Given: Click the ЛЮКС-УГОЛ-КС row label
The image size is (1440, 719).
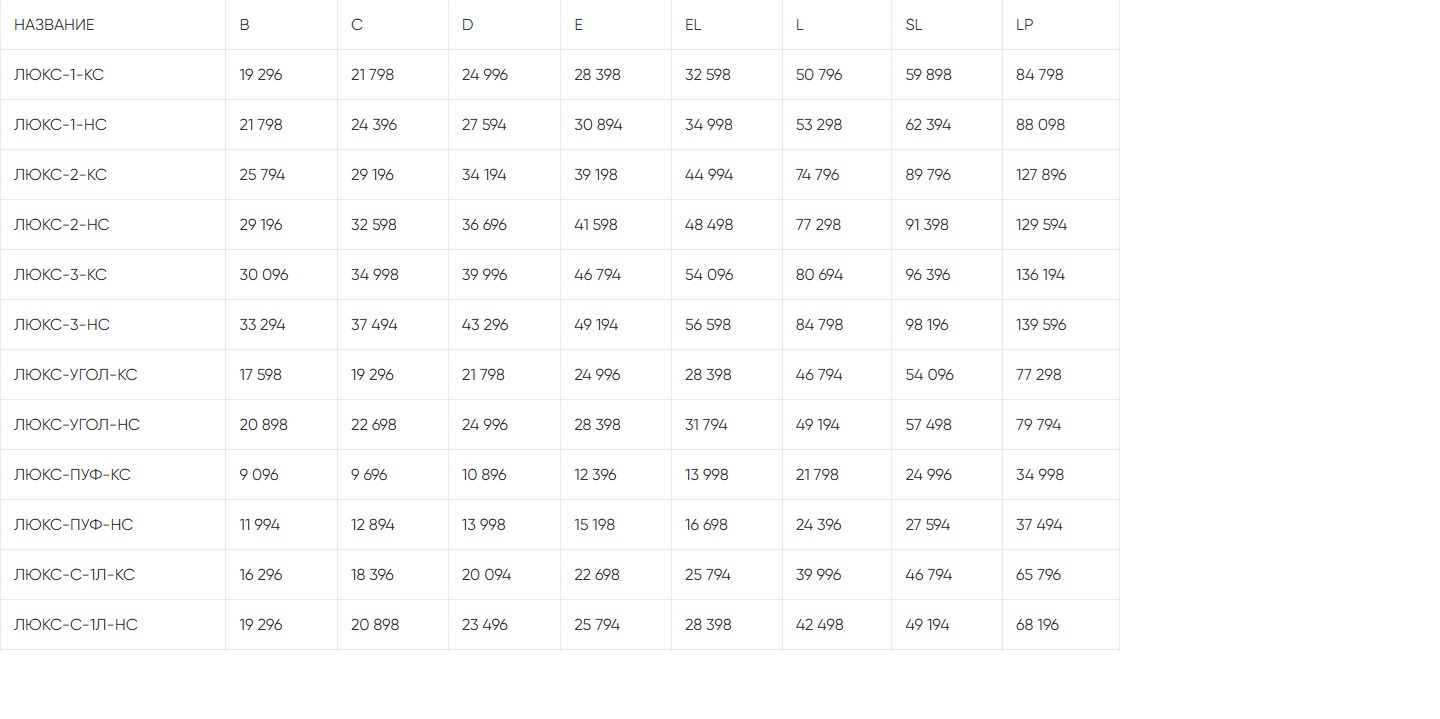Looking at the screenshot, I should click(76, 375).
